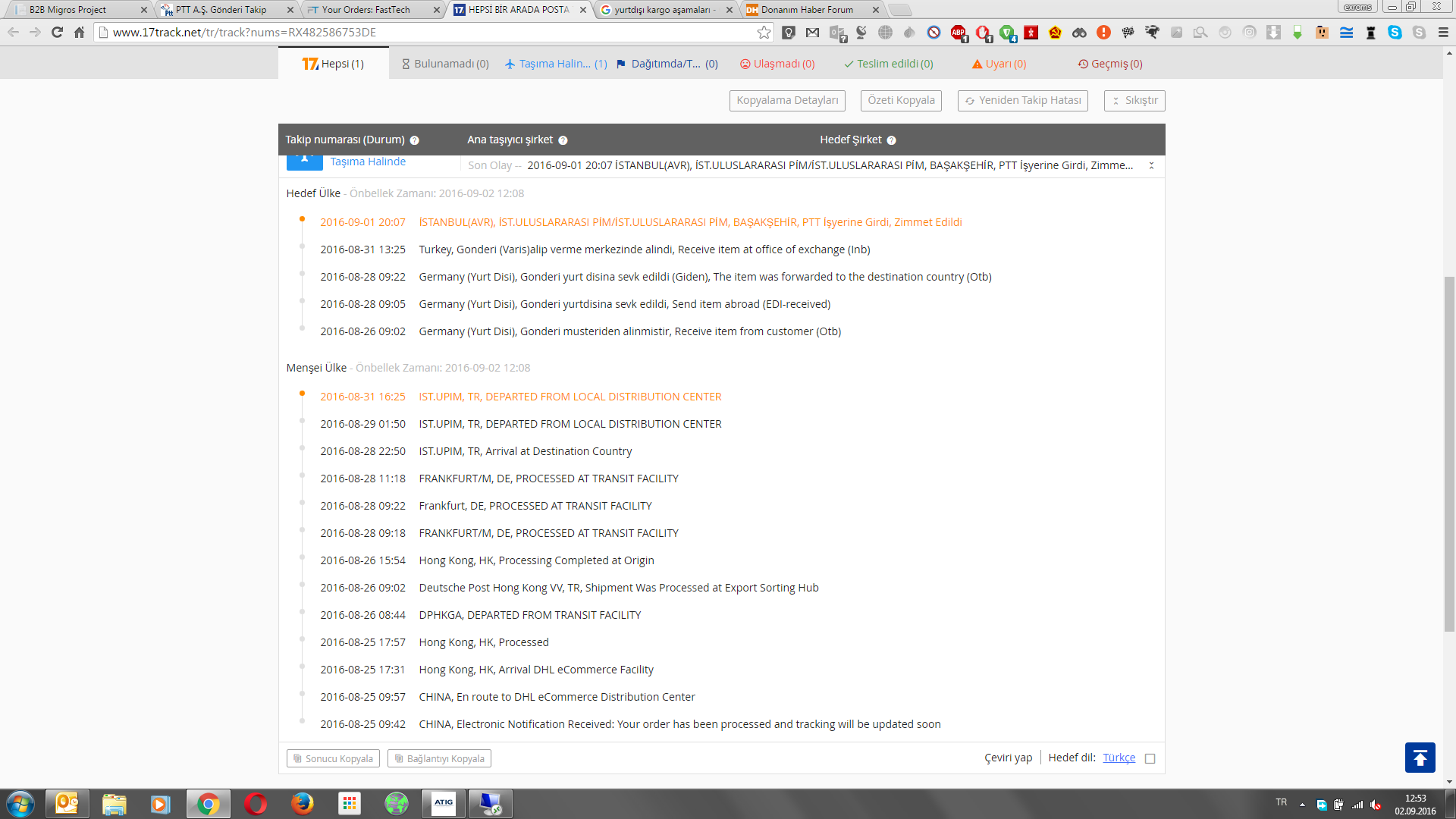Viewport: 1456px width, 819px height.
Task: Select the Bulunamadı (0) tab
Action: [444, 64]
